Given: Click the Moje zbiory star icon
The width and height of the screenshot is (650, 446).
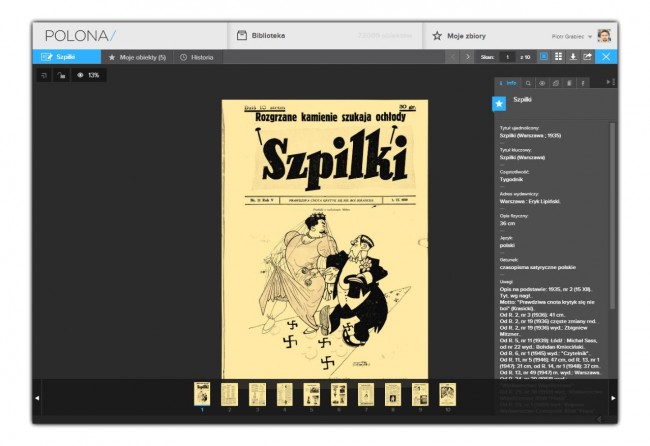Looking at the screenshot, I should 437,36.
